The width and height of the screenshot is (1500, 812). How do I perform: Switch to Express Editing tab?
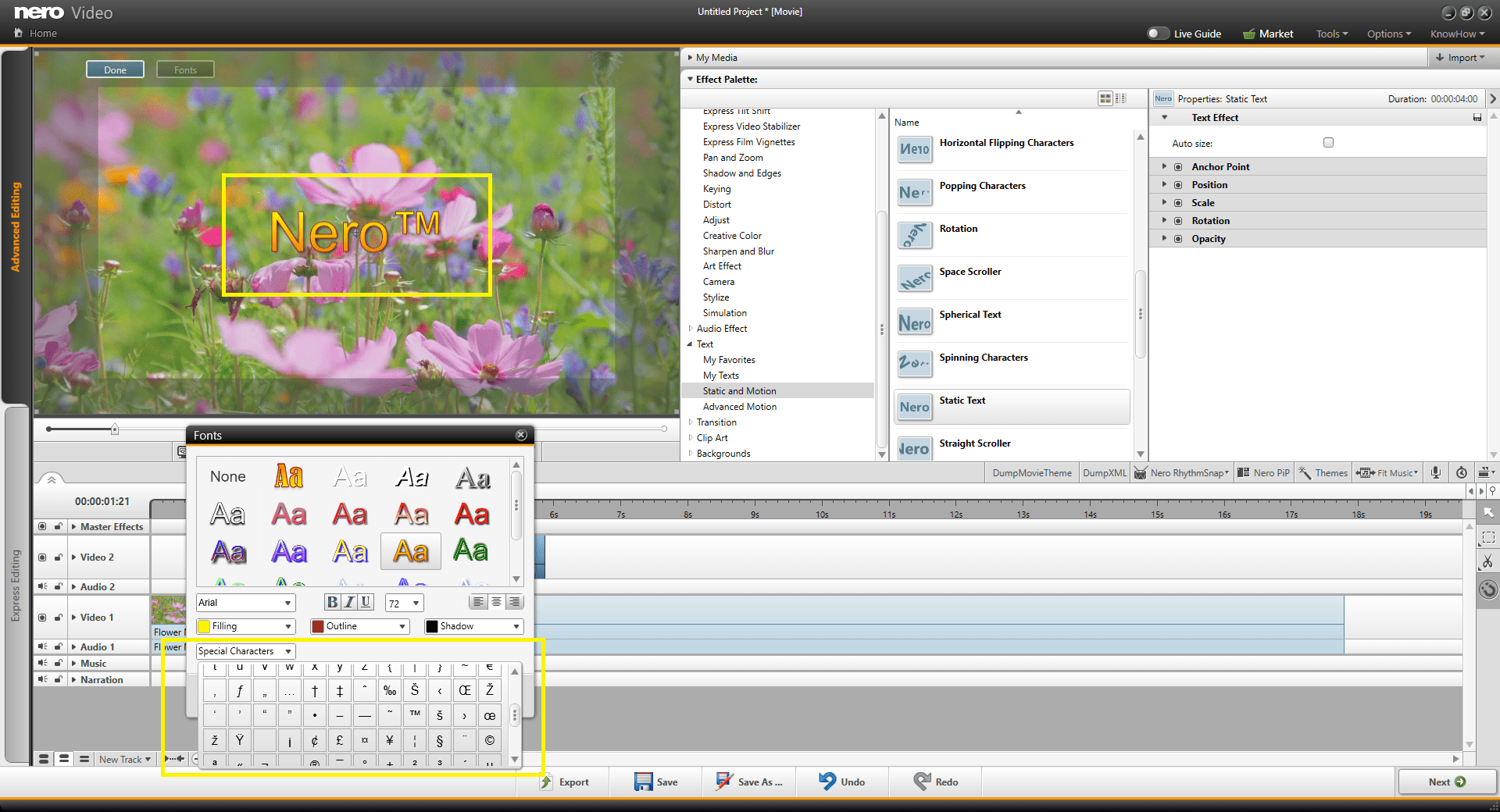16,586
